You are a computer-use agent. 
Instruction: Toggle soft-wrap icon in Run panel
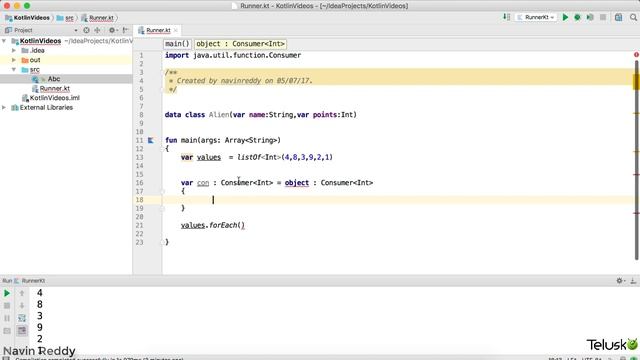(x=22, y=318)
